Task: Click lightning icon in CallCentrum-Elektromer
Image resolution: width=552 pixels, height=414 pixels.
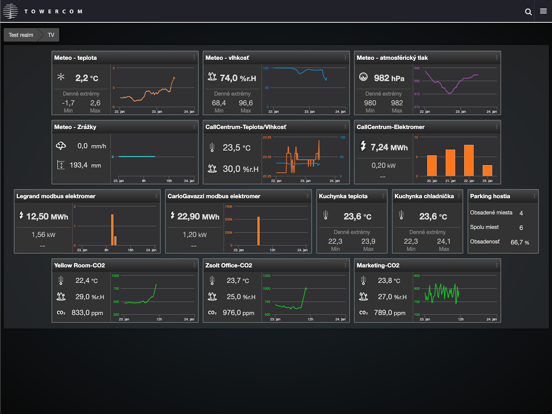Action: (x=363, y=146)
